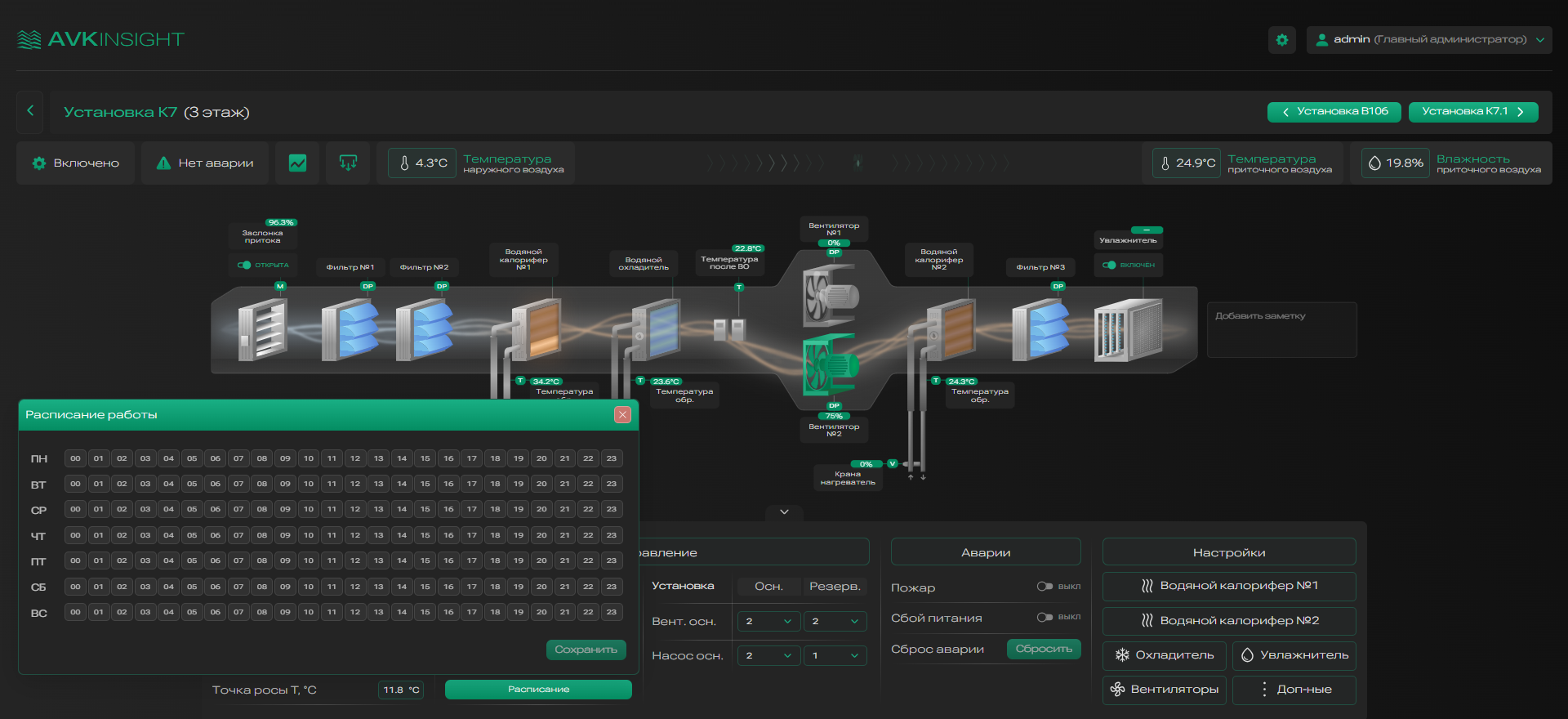Toggle the Пожар alarm switch
The height and width of the screenshot is (719, 1568).
pyautogui.click(x=1045, y=586)
